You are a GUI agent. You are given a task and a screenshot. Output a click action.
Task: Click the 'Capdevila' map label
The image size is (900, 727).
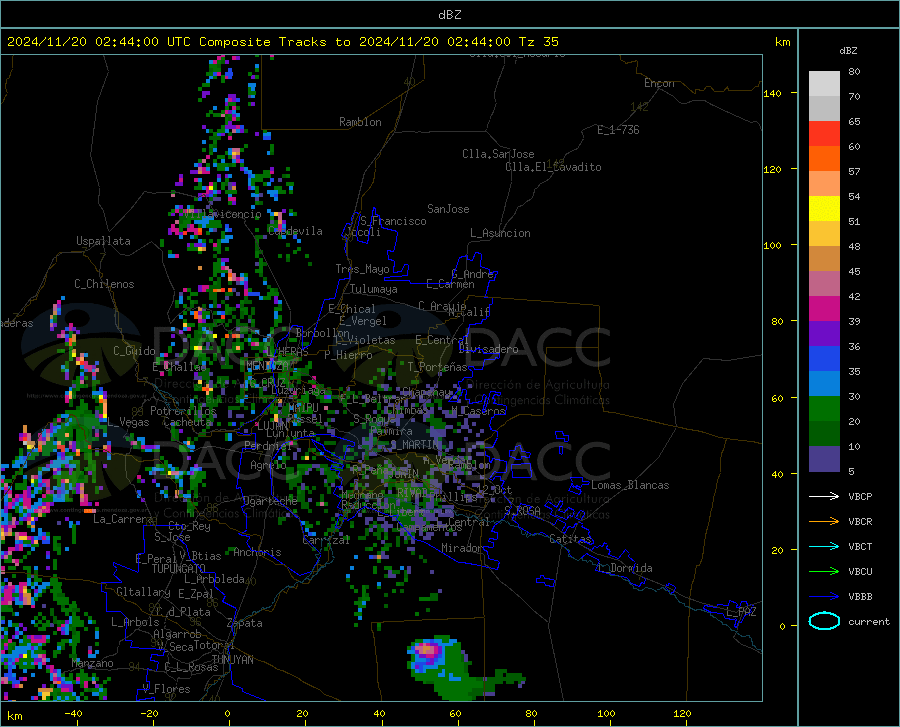295,231
